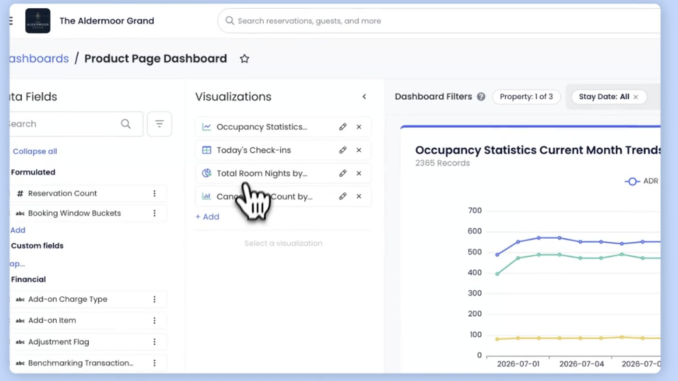Viewport: 678px width, 381px height.
Task: Click the Product Page Dashboard title
Action: point(156,58)
